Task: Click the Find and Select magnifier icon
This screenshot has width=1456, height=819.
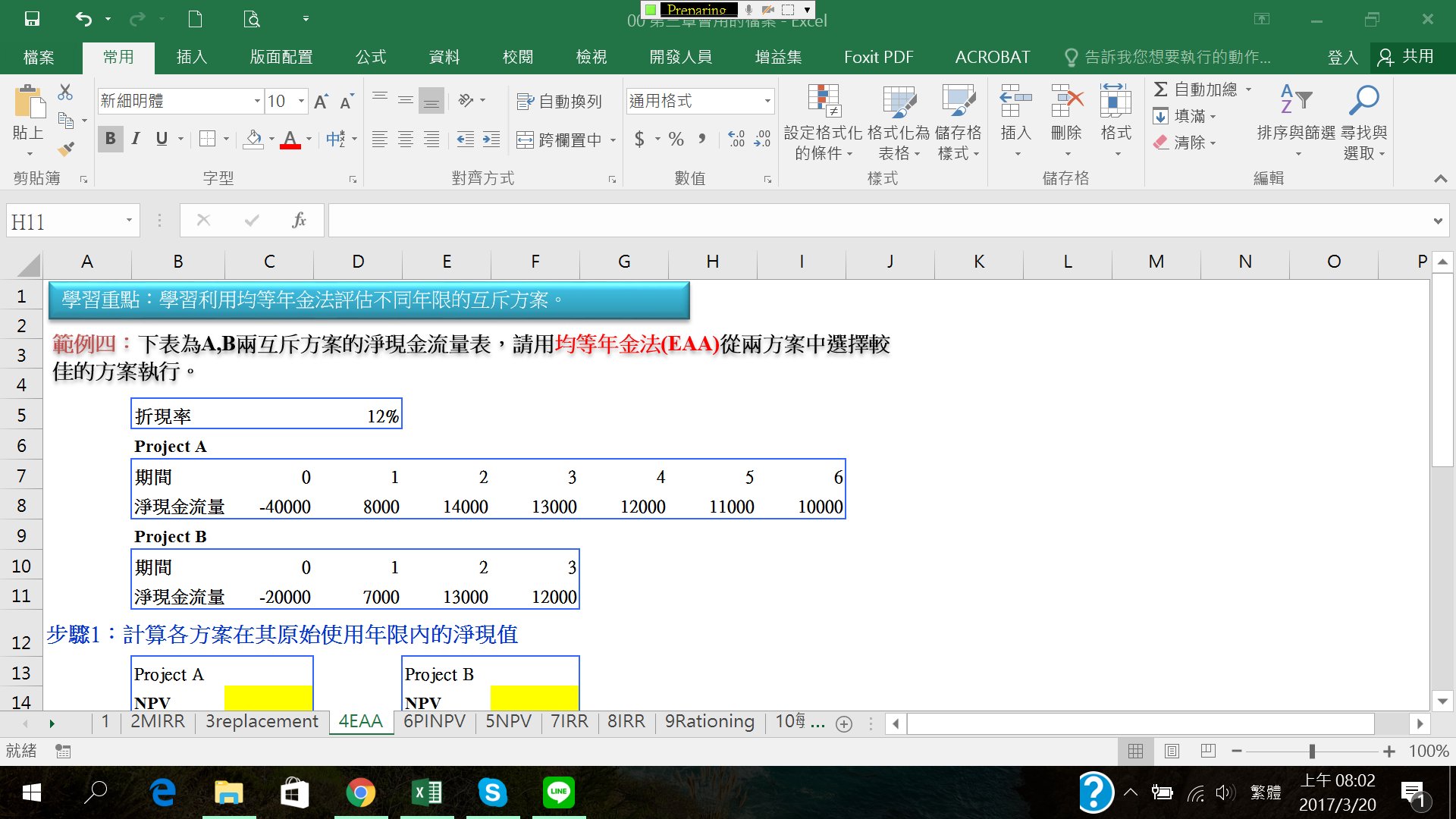Action: [1364, 99]
